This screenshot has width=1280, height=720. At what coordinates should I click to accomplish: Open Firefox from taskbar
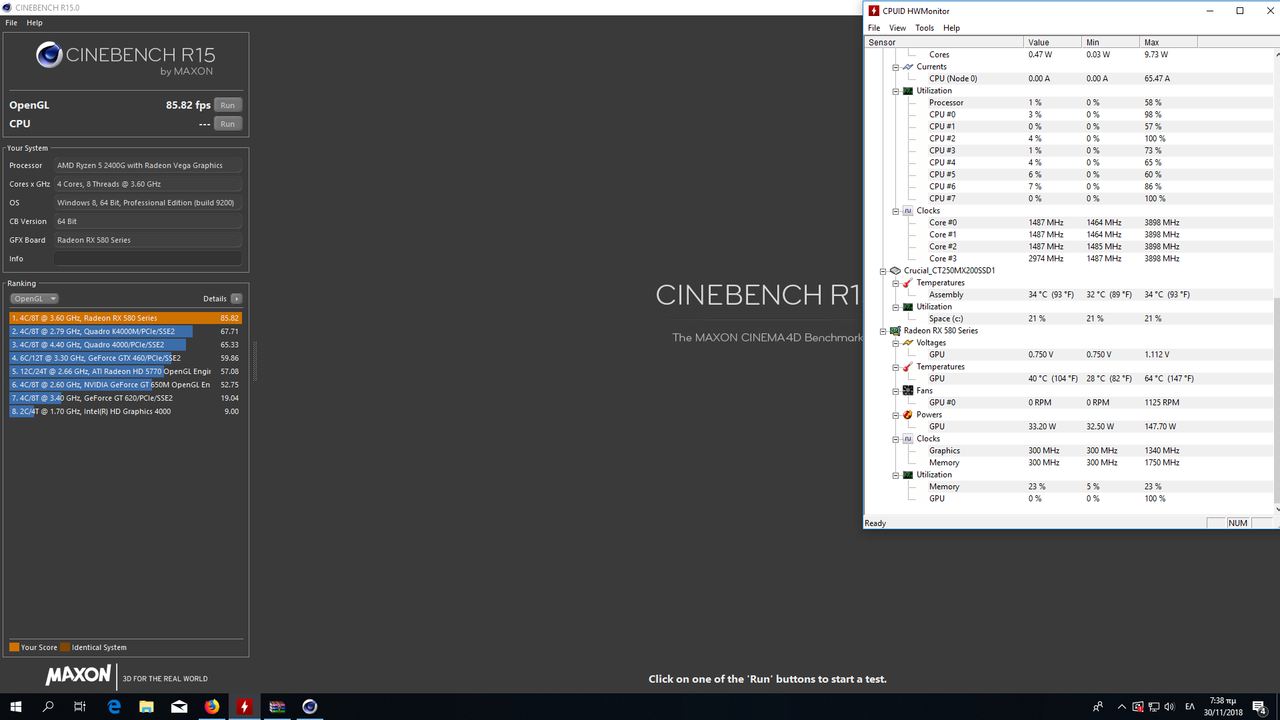212,706
